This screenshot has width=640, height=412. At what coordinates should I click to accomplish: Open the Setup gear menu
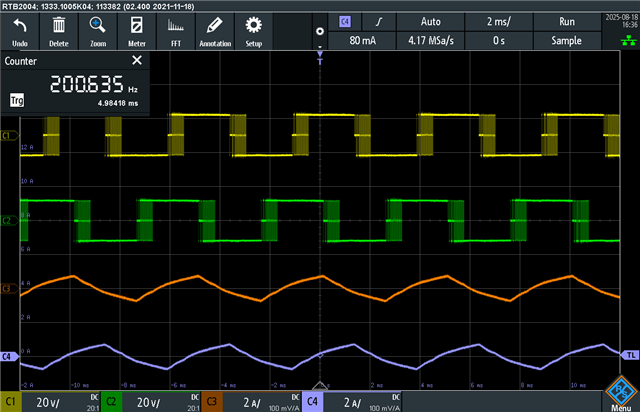pyautogui.click(x=253, y=32)
